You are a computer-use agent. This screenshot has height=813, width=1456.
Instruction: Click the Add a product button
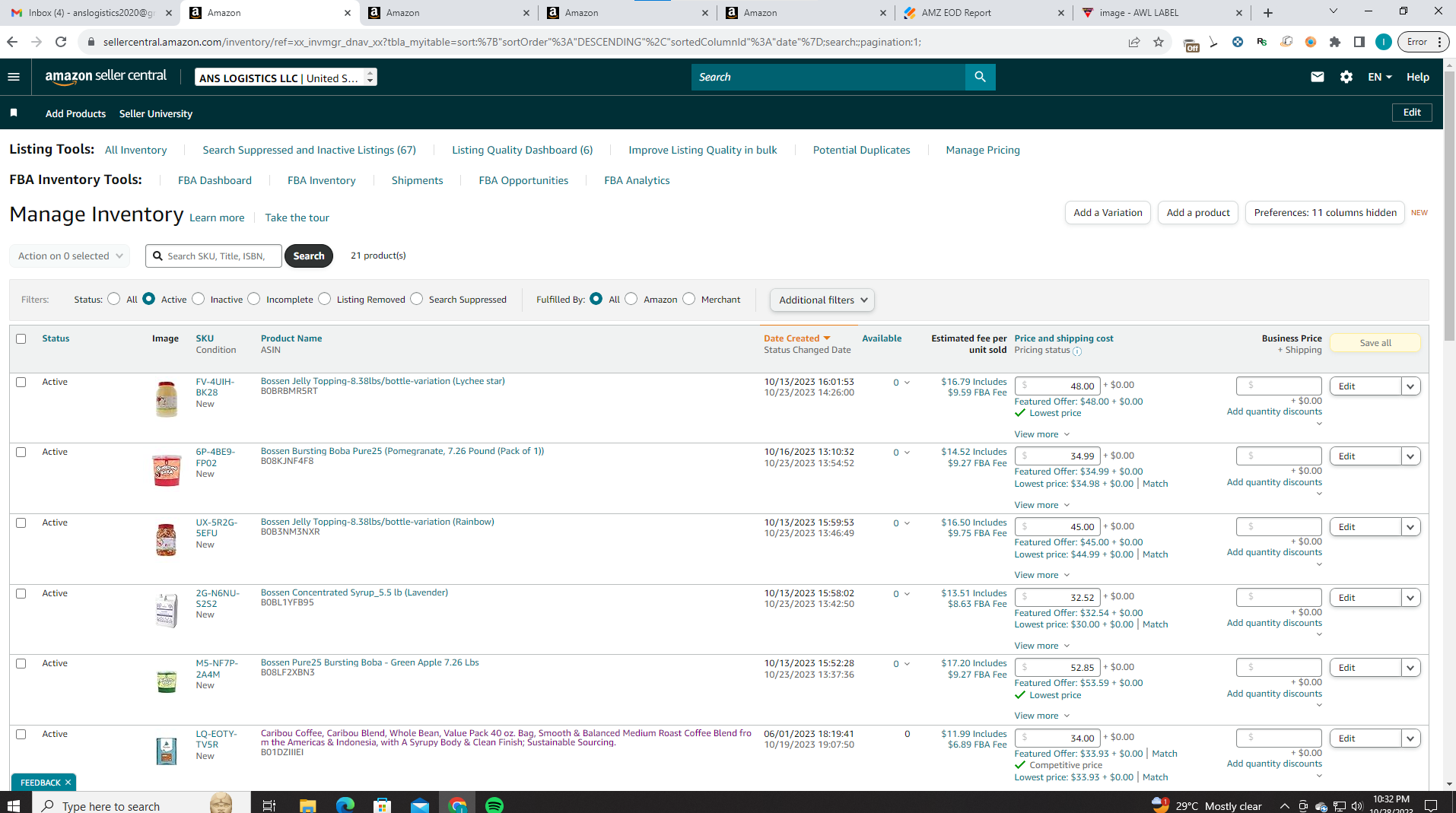[1198, 213]
